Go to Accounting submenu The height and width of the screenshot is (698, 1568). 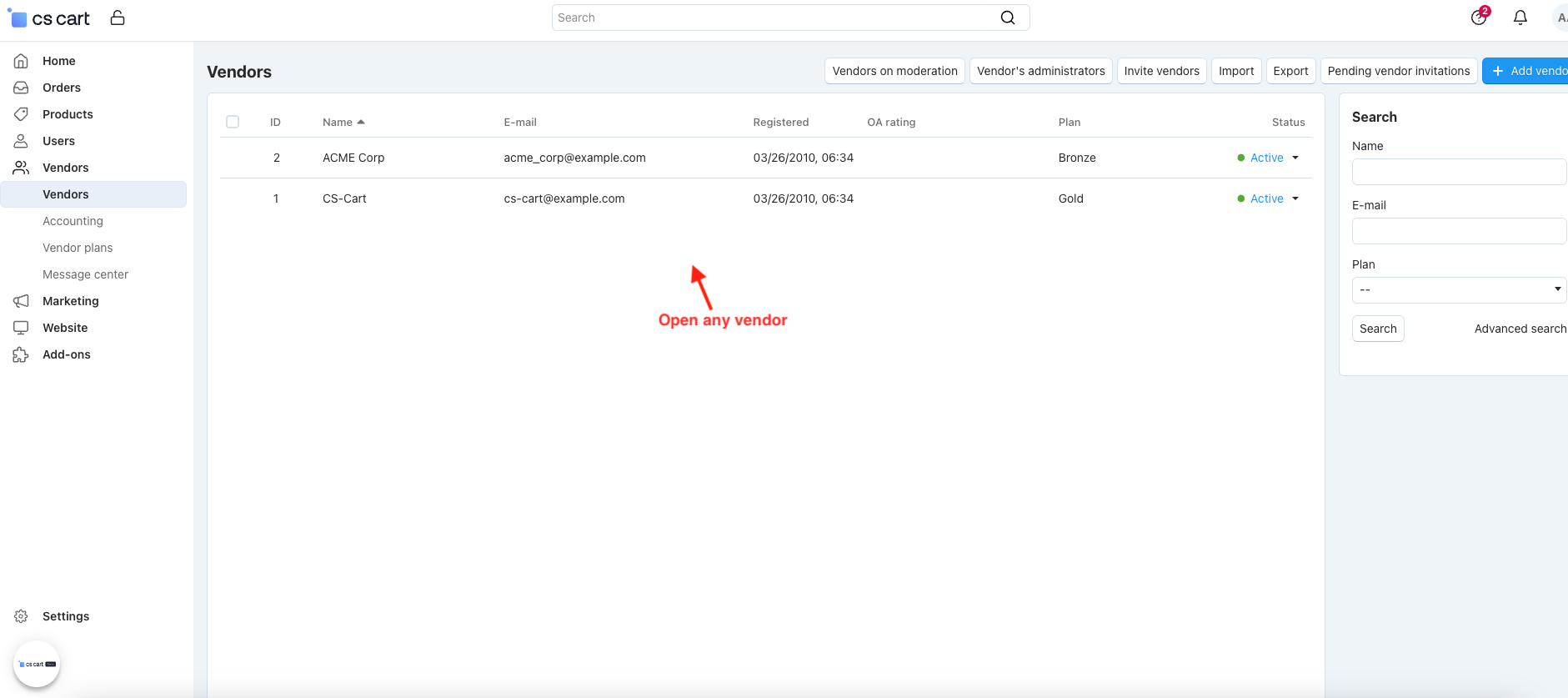(73, 221)
